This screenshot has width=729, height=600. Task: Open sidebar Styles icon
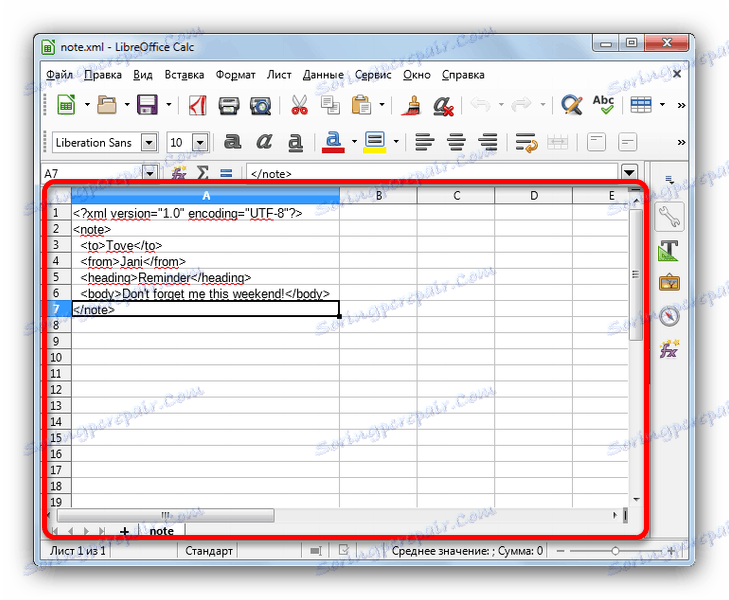(669, 251)
